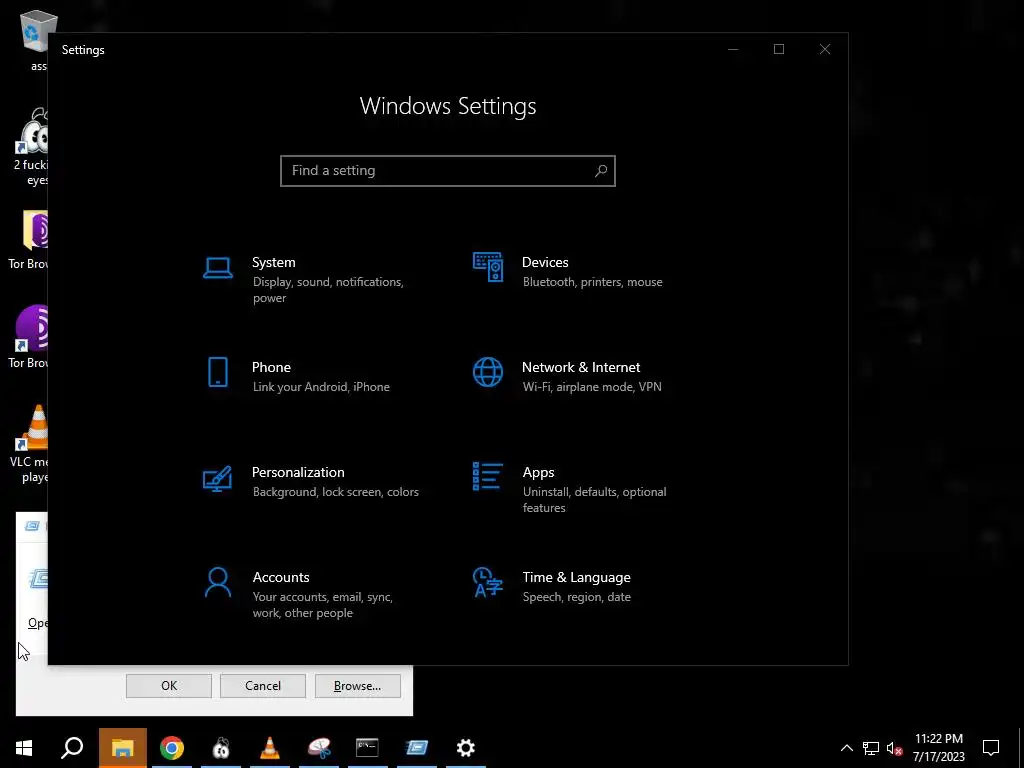
Task: Click Cancel in the Run dialog
Action: (263, 686)
